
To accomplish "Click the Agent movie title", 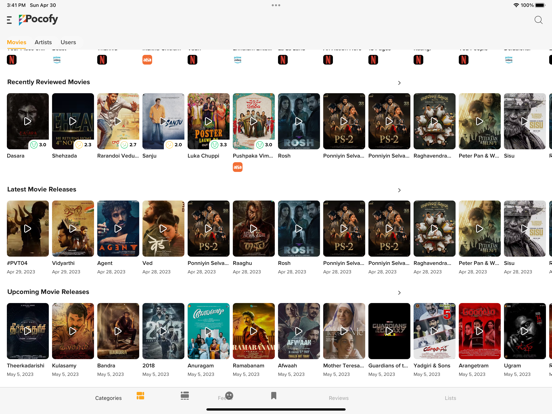I will (x=105, y=263).
